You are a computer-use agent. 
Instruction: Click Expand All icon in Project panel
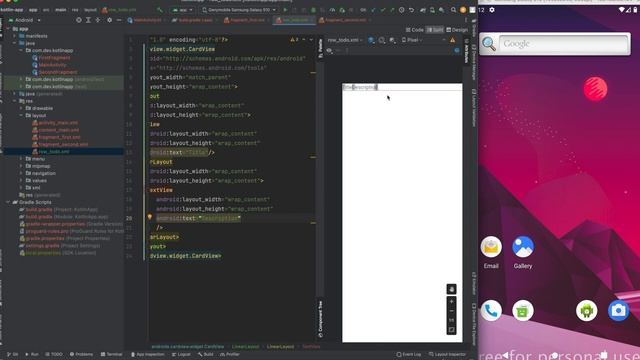[x=88, y=20]
